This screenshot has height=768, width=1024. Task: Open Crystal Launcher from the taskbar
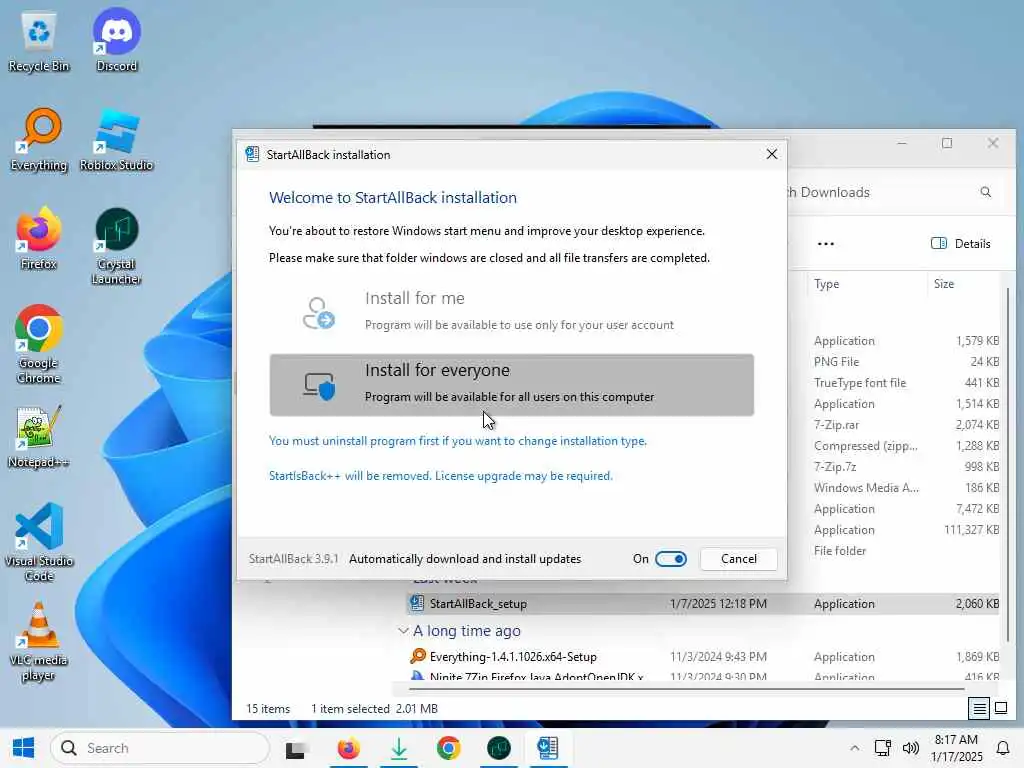pos(498,748)
